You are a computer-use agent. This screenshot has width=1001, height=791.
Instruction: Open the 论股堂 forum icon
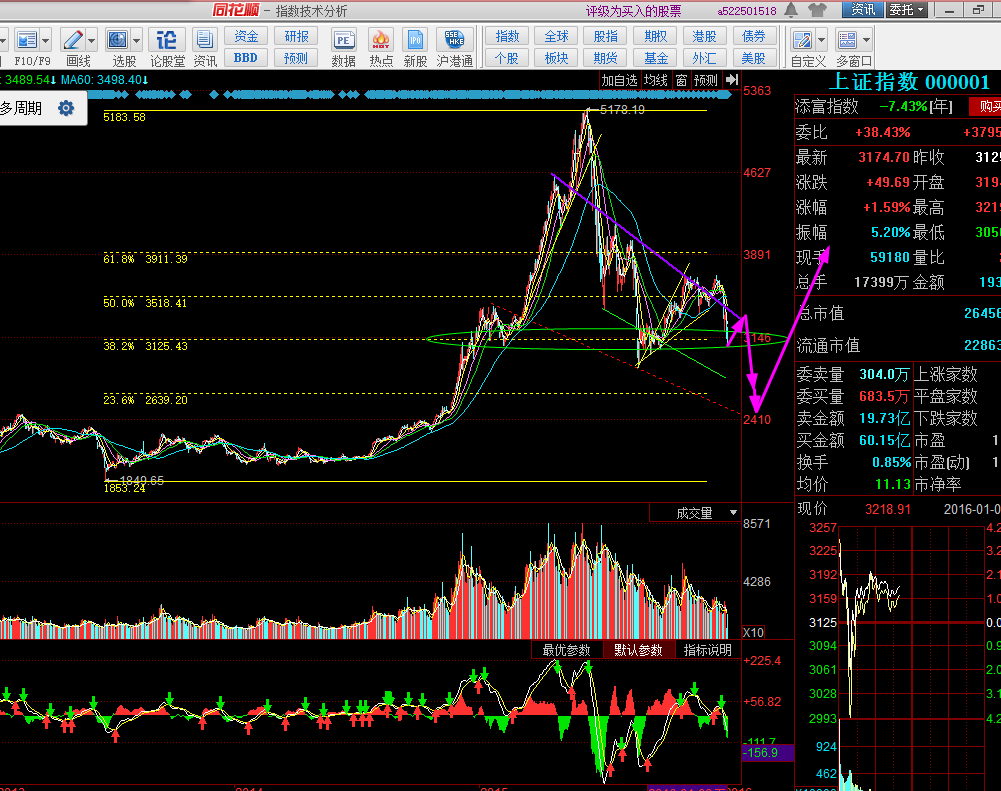[x=167, y=40]
